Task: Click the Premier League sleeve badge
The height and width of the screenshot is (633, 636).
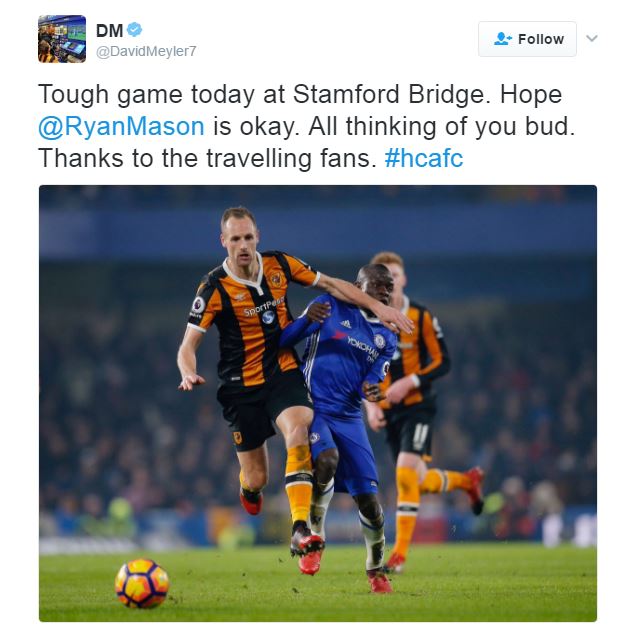Action: point(198,305)
